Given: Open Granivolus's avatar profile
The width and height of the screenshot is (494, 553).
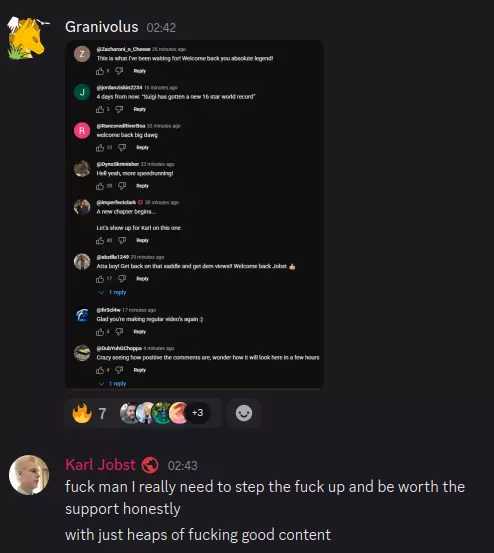Looking at the screenshot, I should tap(28, 38).
